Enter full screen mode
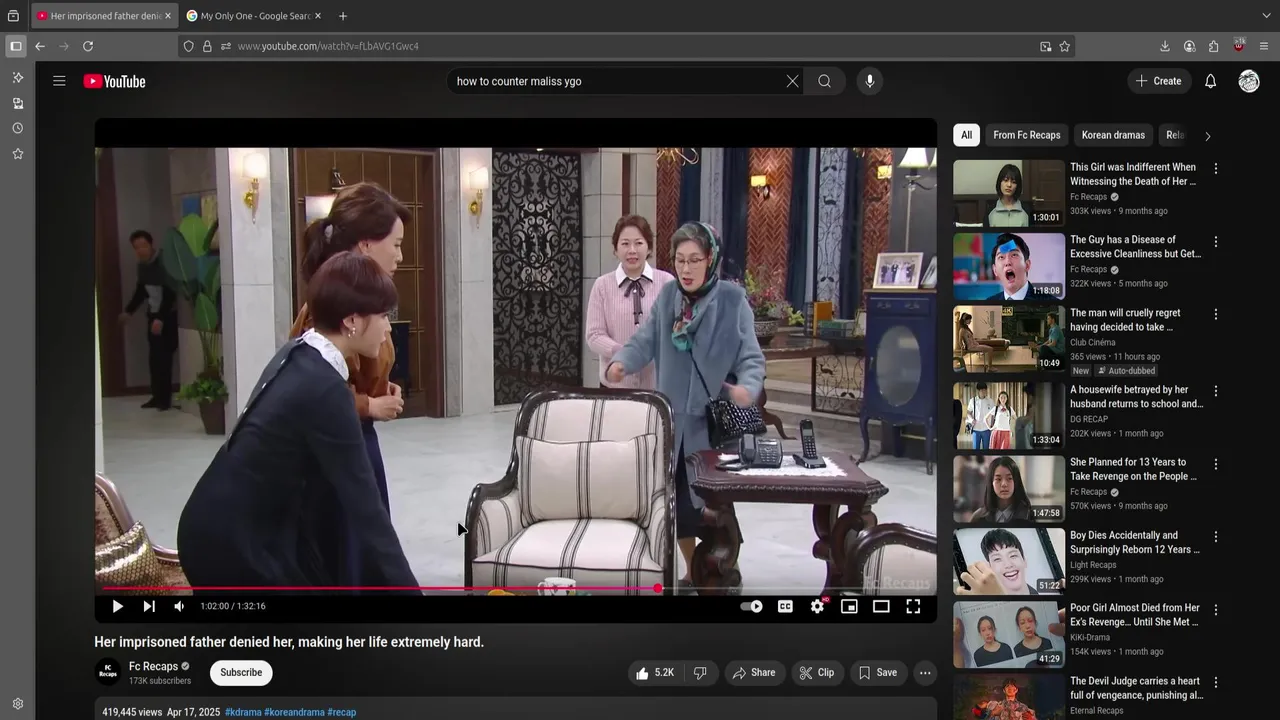 click(913, 606)
